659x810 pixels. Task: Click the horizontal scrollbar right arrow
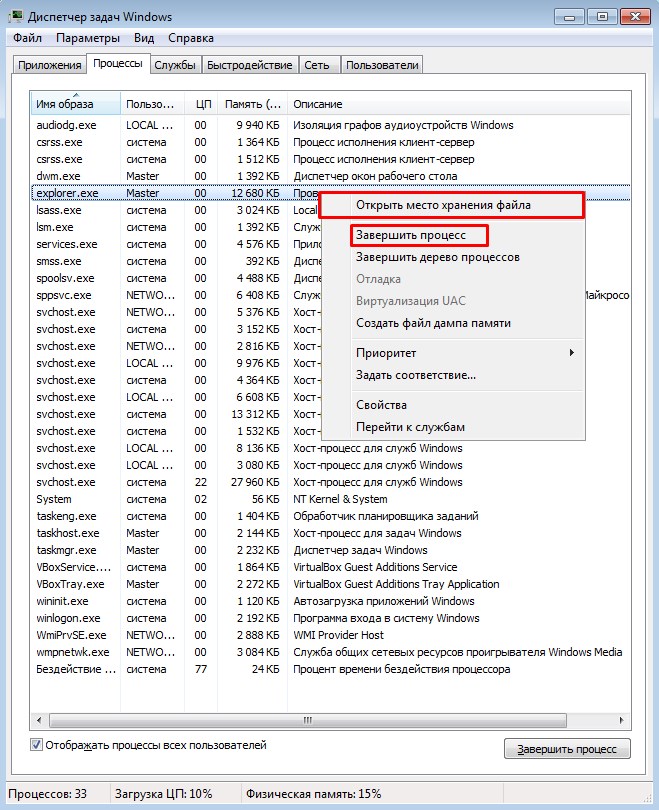[621, 720]
